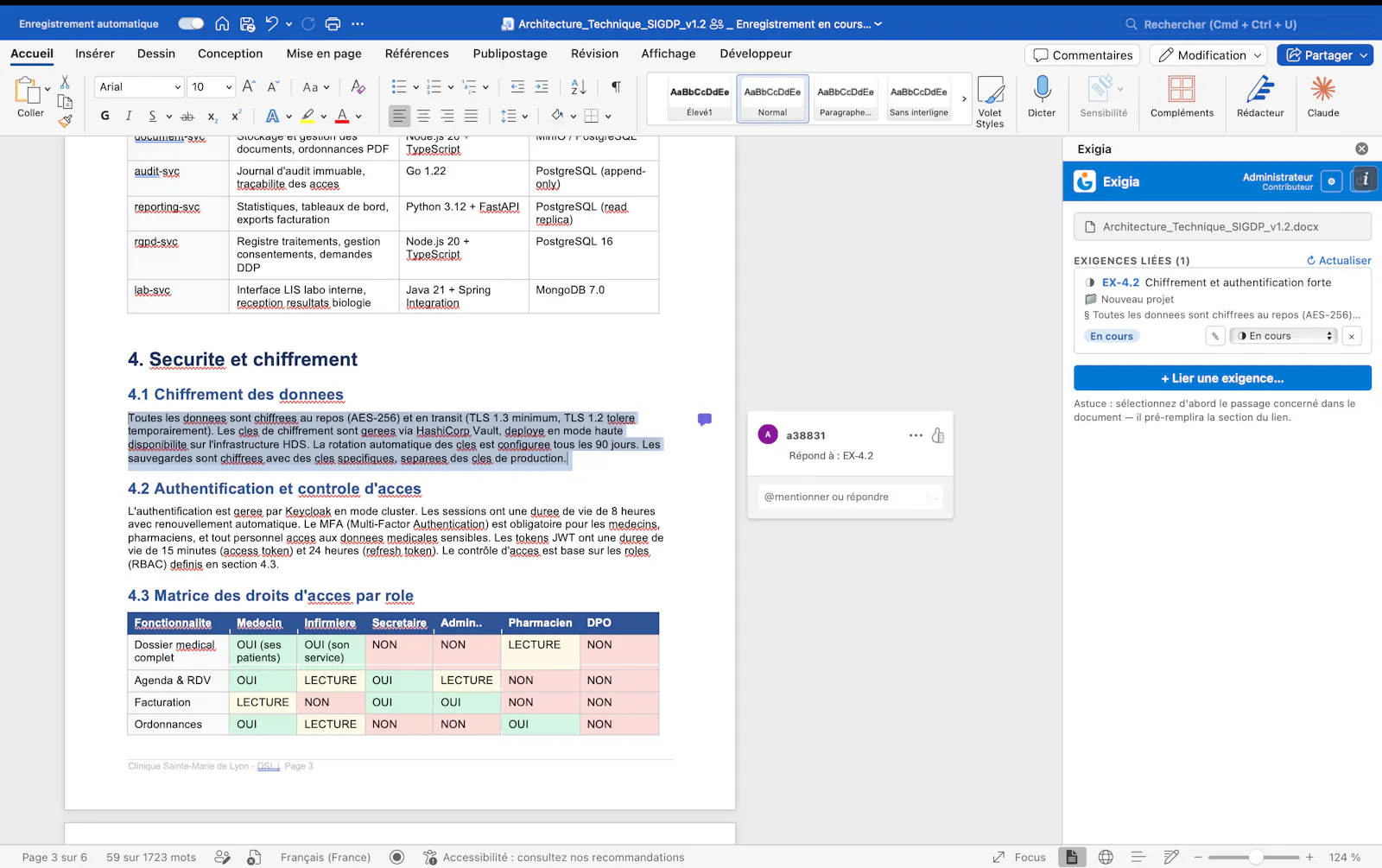Click the comment bubble beside section 4.1
1382x868 pixels.
tap(705, 420)
